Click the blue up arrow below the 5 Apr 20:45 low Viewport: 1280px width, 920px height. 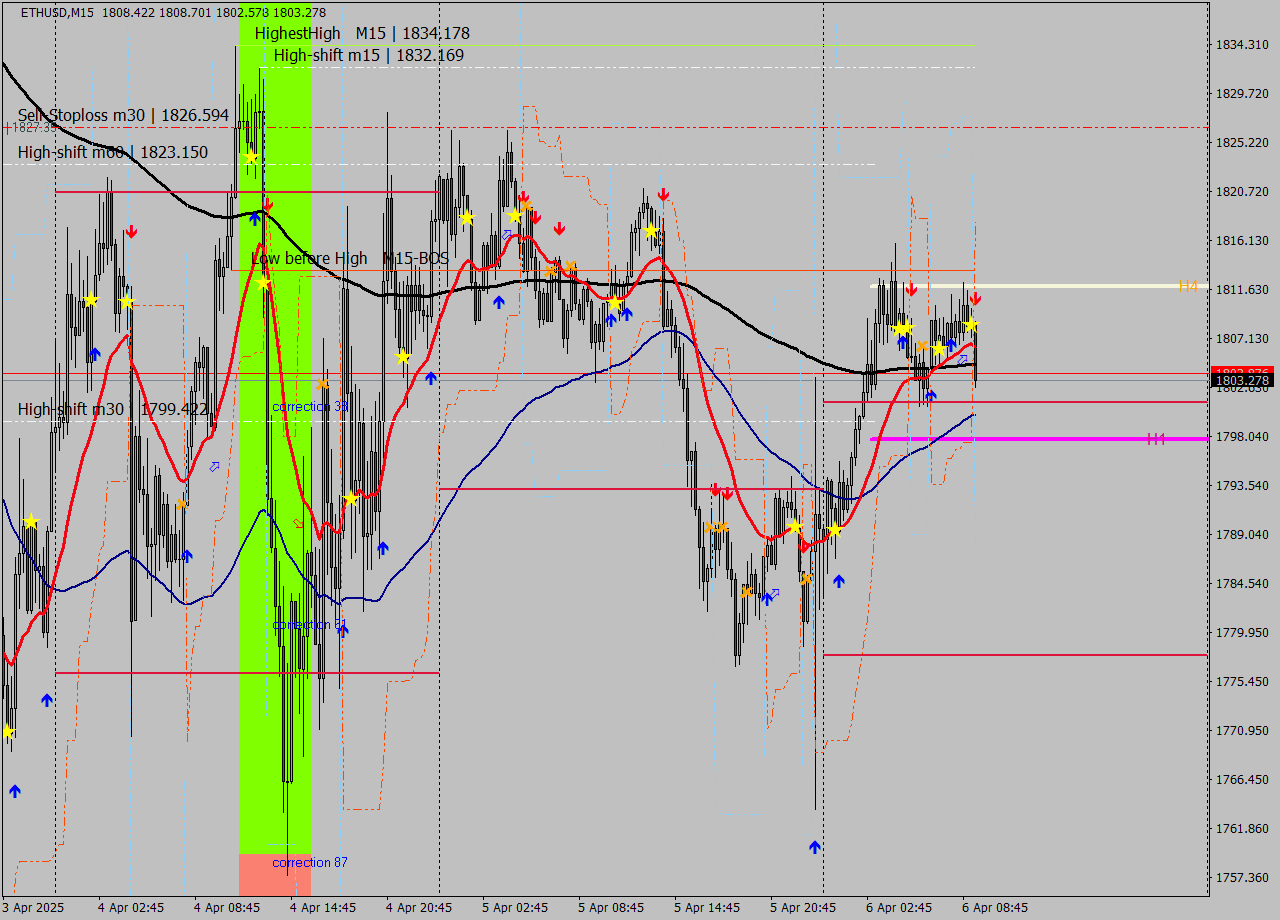coord(815,847)
